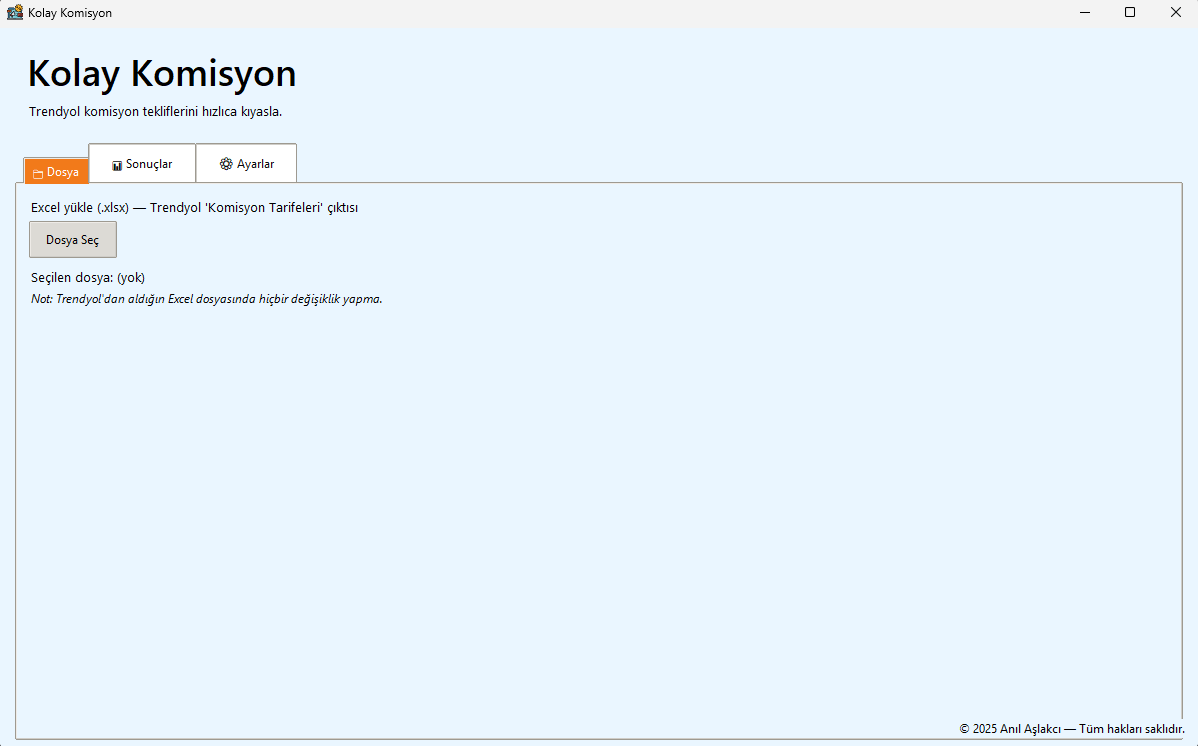Click the 'Seçilen dosya: (yok)' label
Viewport: 1198px width, 746px height.
click(88, 277)
